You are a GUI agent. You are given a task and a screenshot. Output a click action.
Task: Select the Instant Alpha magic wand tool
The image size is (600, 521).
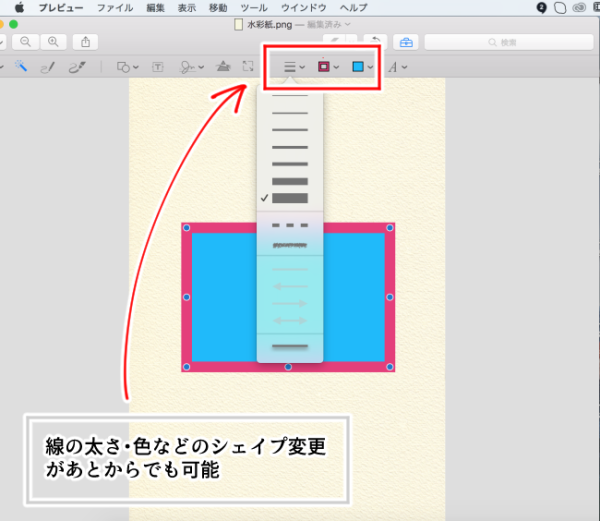click(21, 67)
